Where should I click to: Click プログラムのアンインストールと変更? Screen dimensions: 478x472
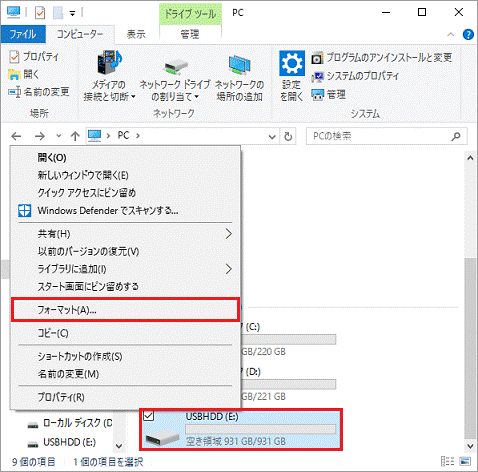point(382,58)
